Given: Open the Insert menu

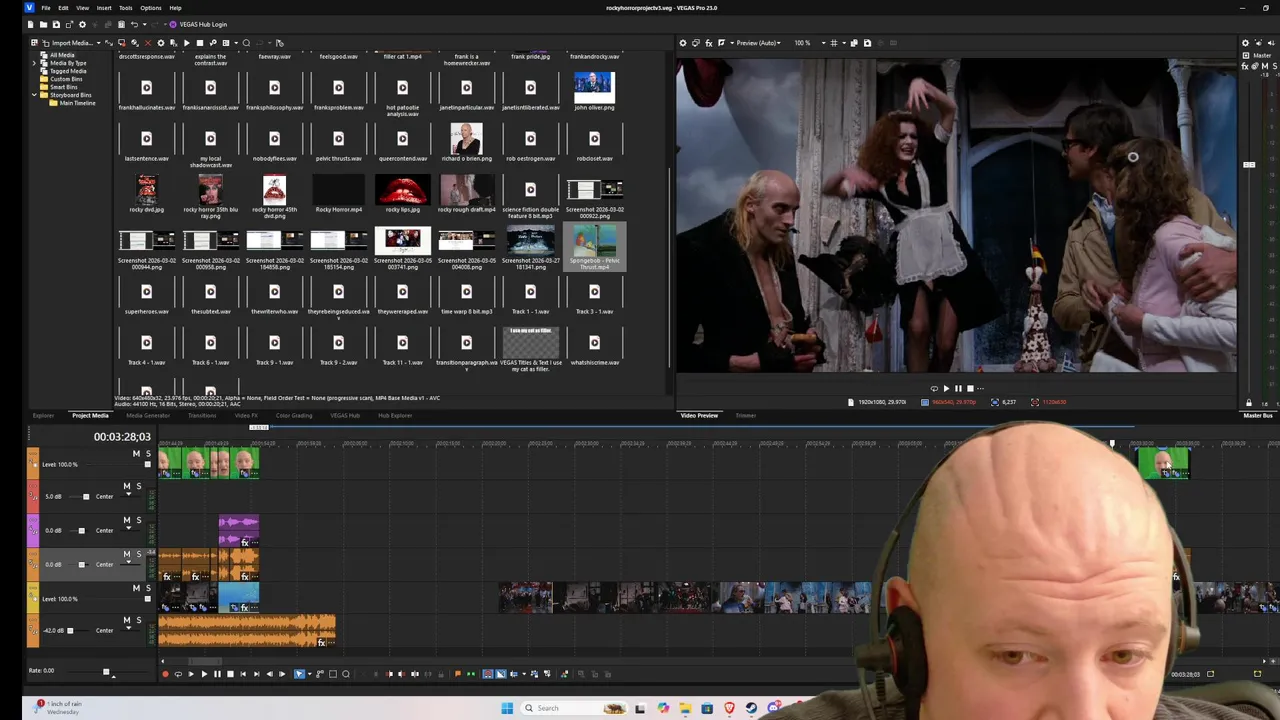Looking at the screenshot, I should click(104, 8).
